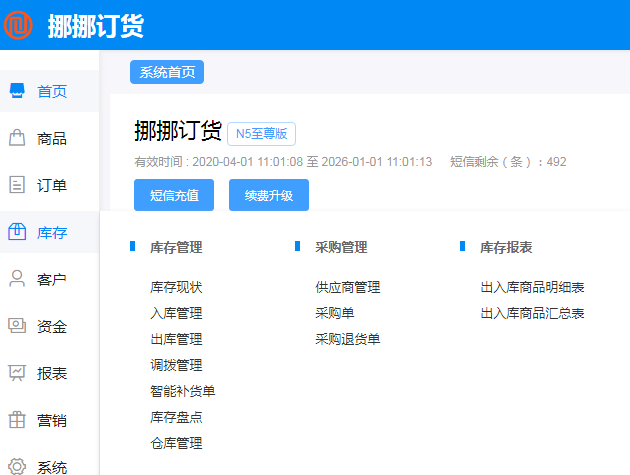Click the System (系统) gear icon
The height and width of the screenshot is (475, 630).
(17, 466)
